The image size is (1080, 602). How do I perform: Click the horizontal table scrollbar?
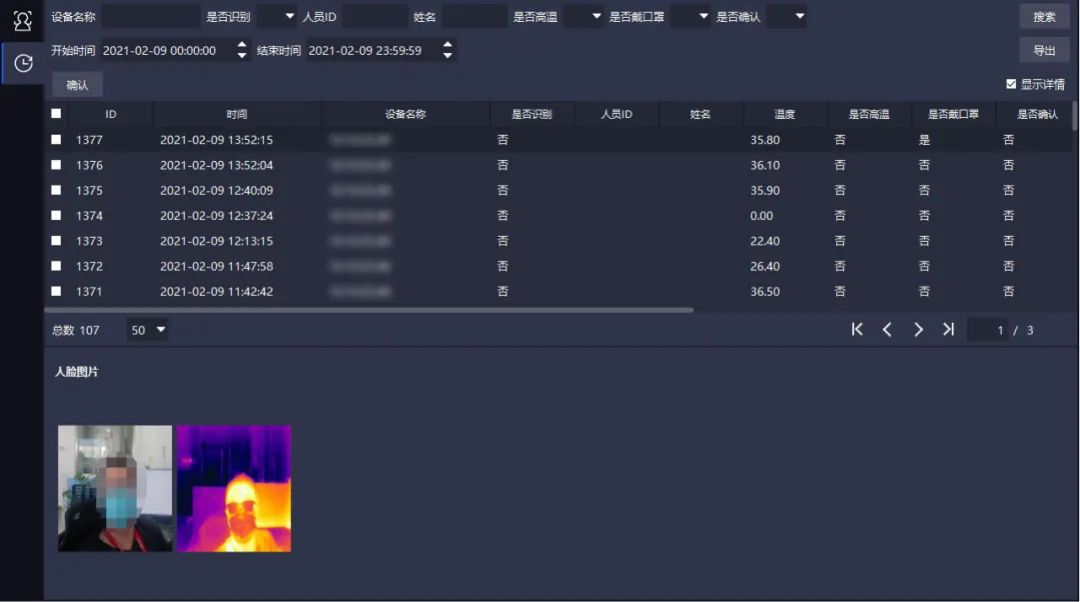[x=370, y=310]
